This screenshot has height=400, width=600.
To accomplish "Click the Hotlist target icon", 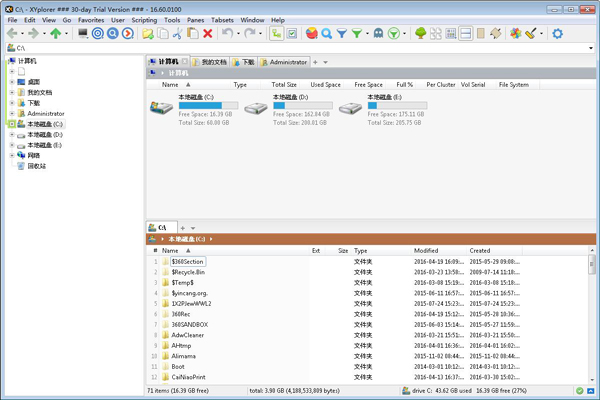I will (98, 34).
